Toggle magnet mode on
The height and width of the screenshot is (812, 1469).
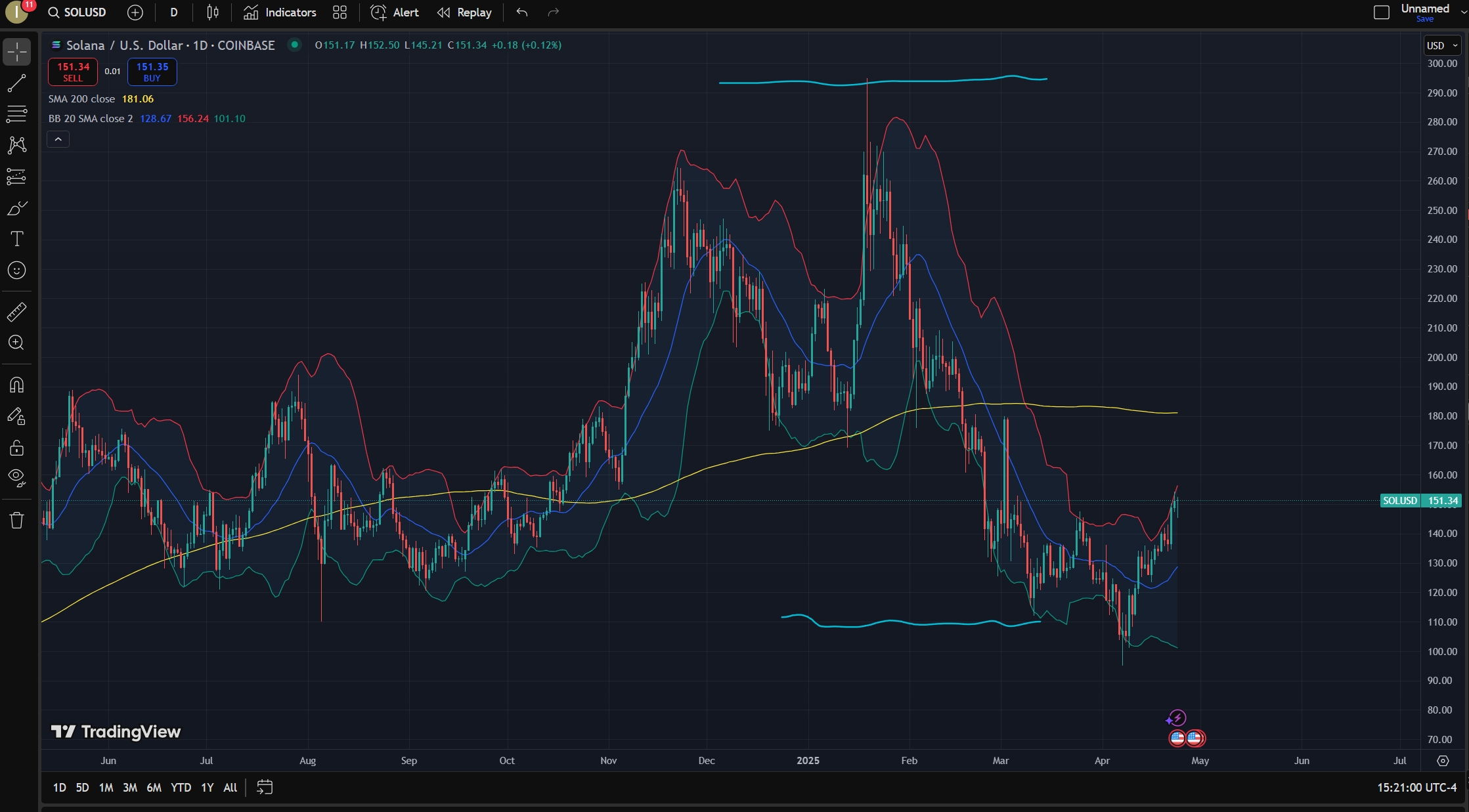pyautogui.click(x=16, y=385)
